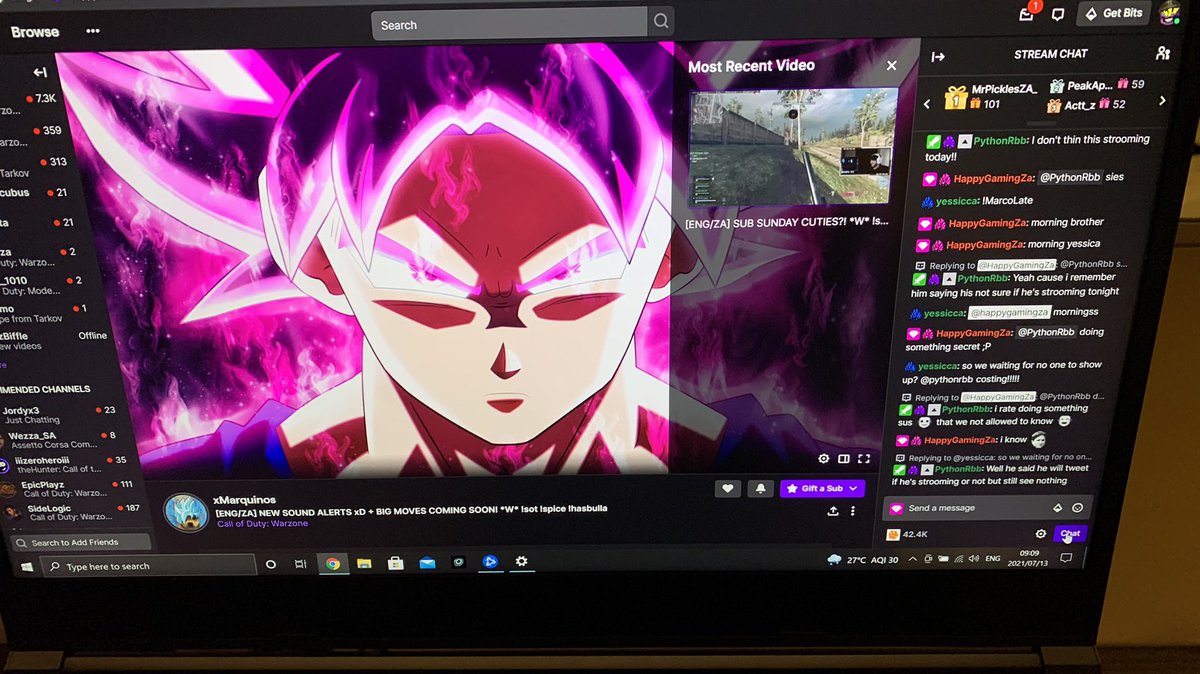This screenshot has height=674, width=1200.
Task: Open Wezza_SA recommended channel
Action: (x=62, y=441)
